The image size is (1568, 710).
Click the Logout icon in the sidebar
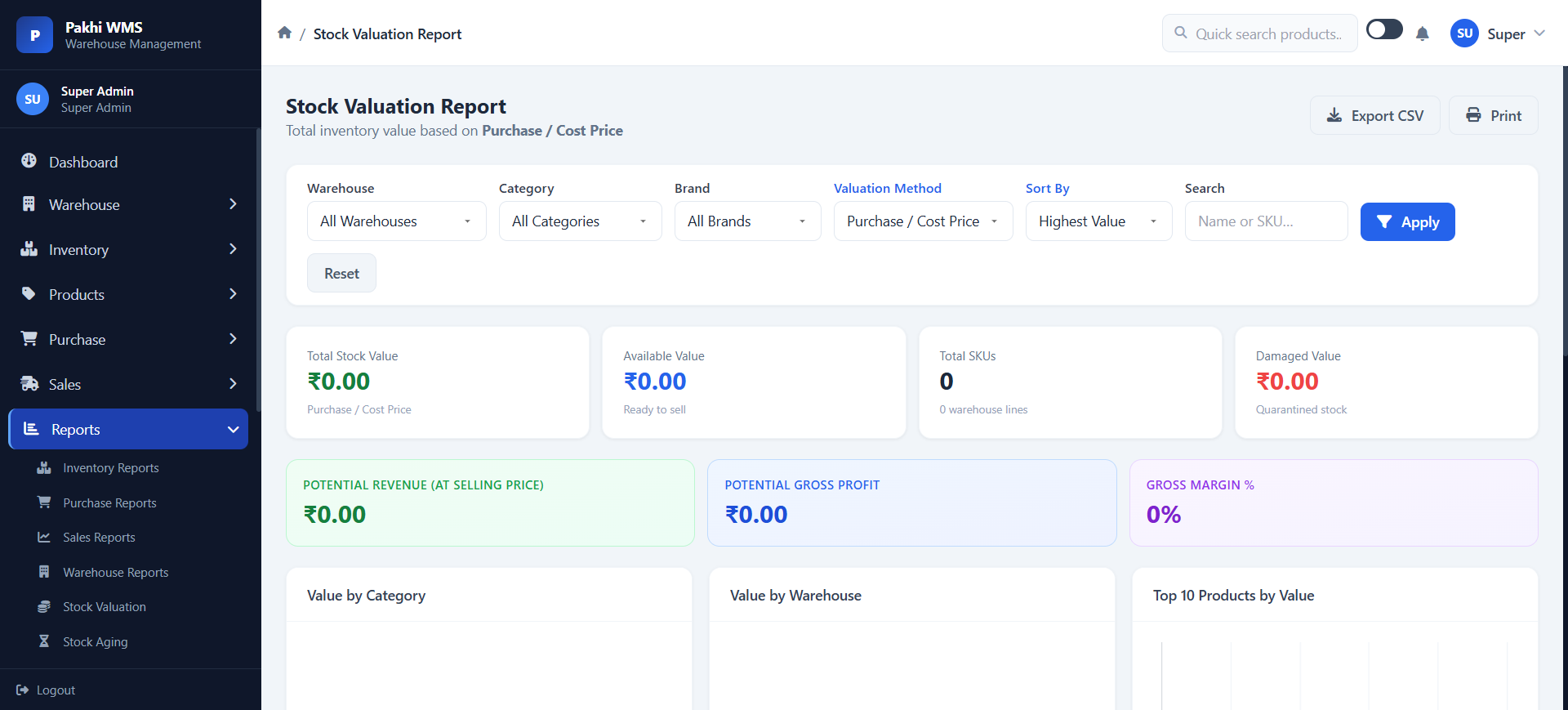coord(22,690)
